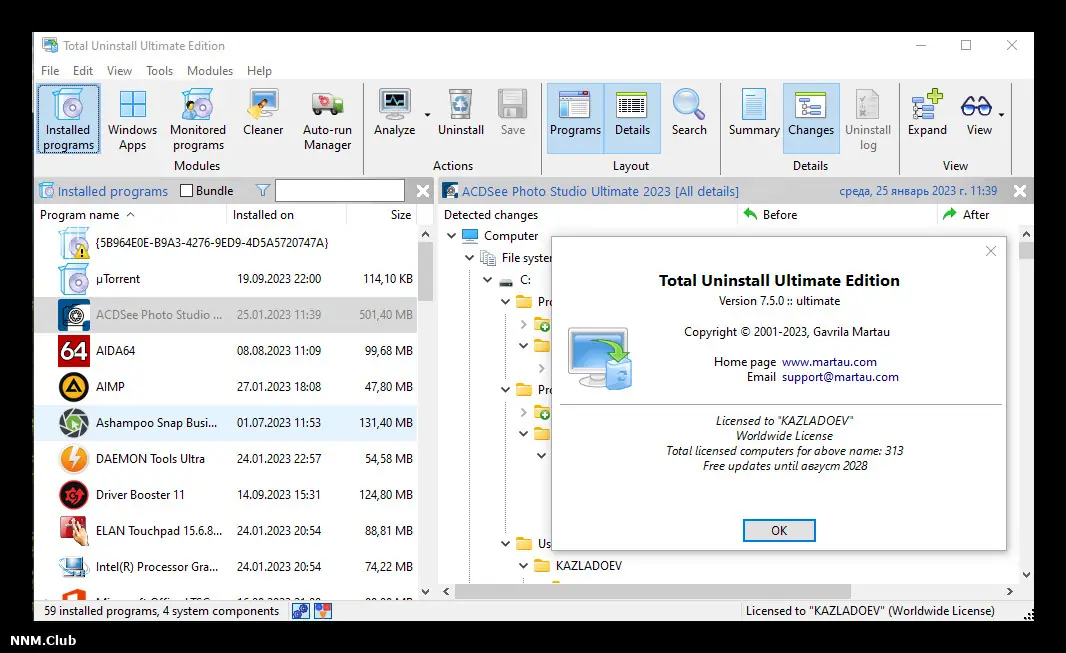Select ELAN Touchpad entry icon

[73, 531]
